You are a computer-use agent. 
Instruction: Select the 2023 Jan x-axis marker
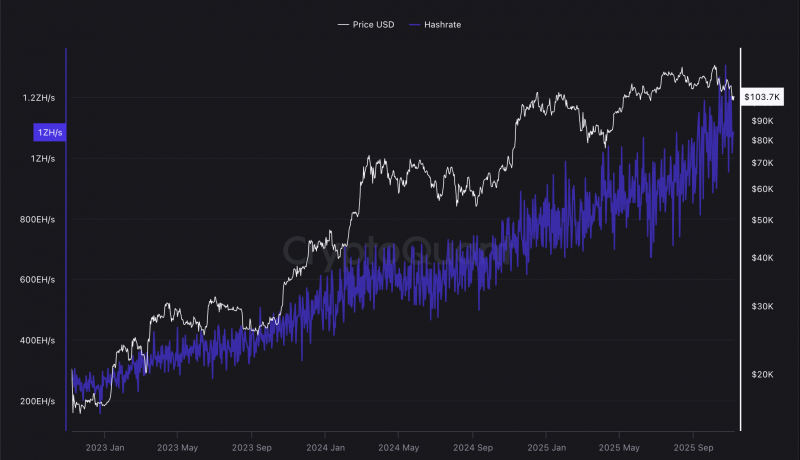click(x=105, y=448)
